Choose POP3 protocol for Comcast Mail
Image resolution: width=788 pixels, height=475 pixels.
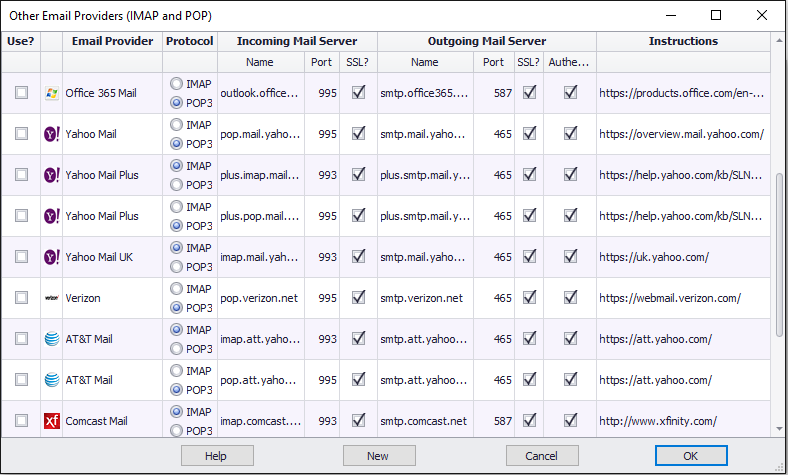click(x=176, y=430)
